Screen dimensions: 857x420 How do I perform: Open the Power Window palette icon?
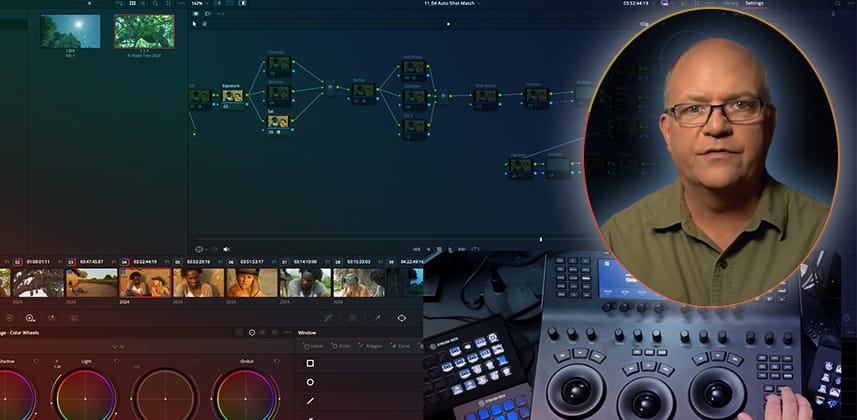402,318
